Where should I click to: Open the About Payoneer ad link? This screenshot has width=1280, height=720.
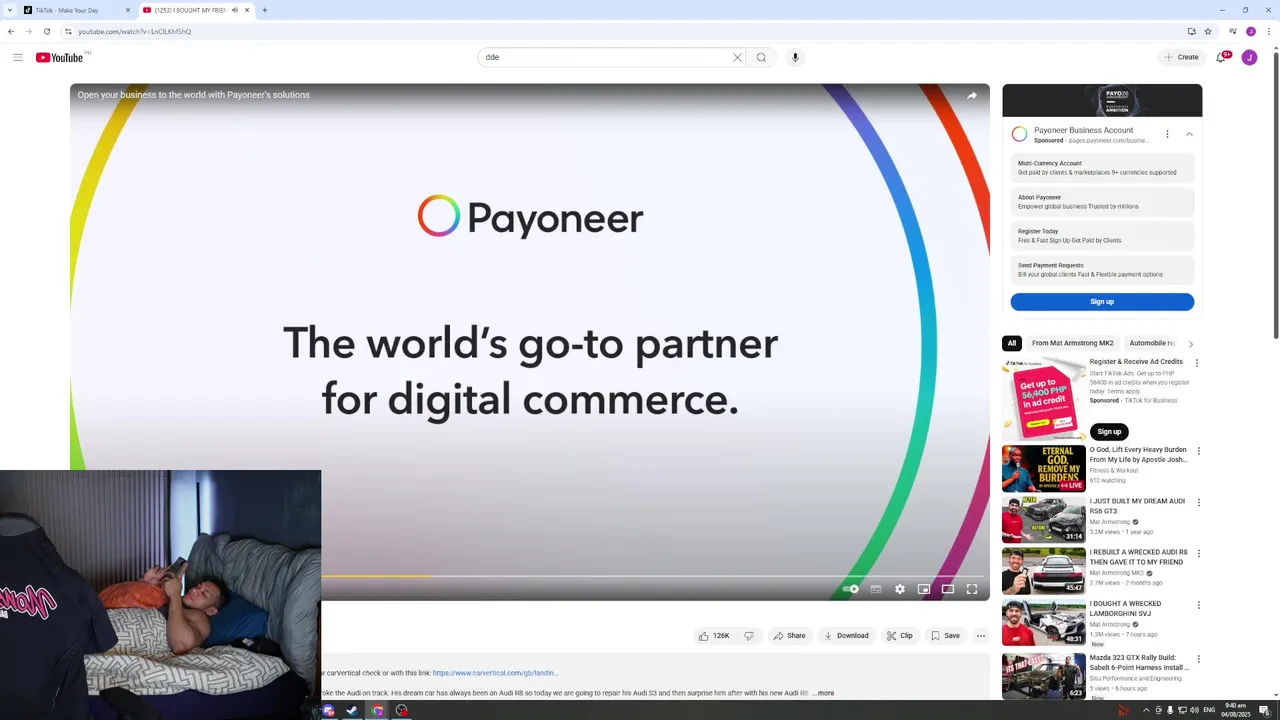click(x=1102, y=202)
